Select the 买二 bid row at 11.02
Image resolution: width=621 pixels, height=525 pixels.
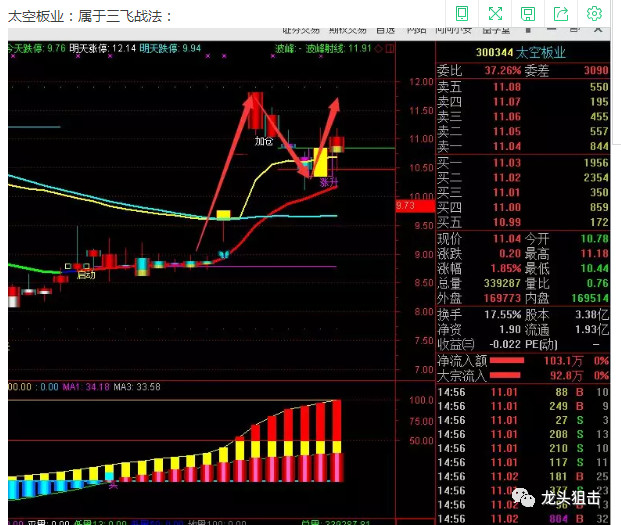coord(523,177)
